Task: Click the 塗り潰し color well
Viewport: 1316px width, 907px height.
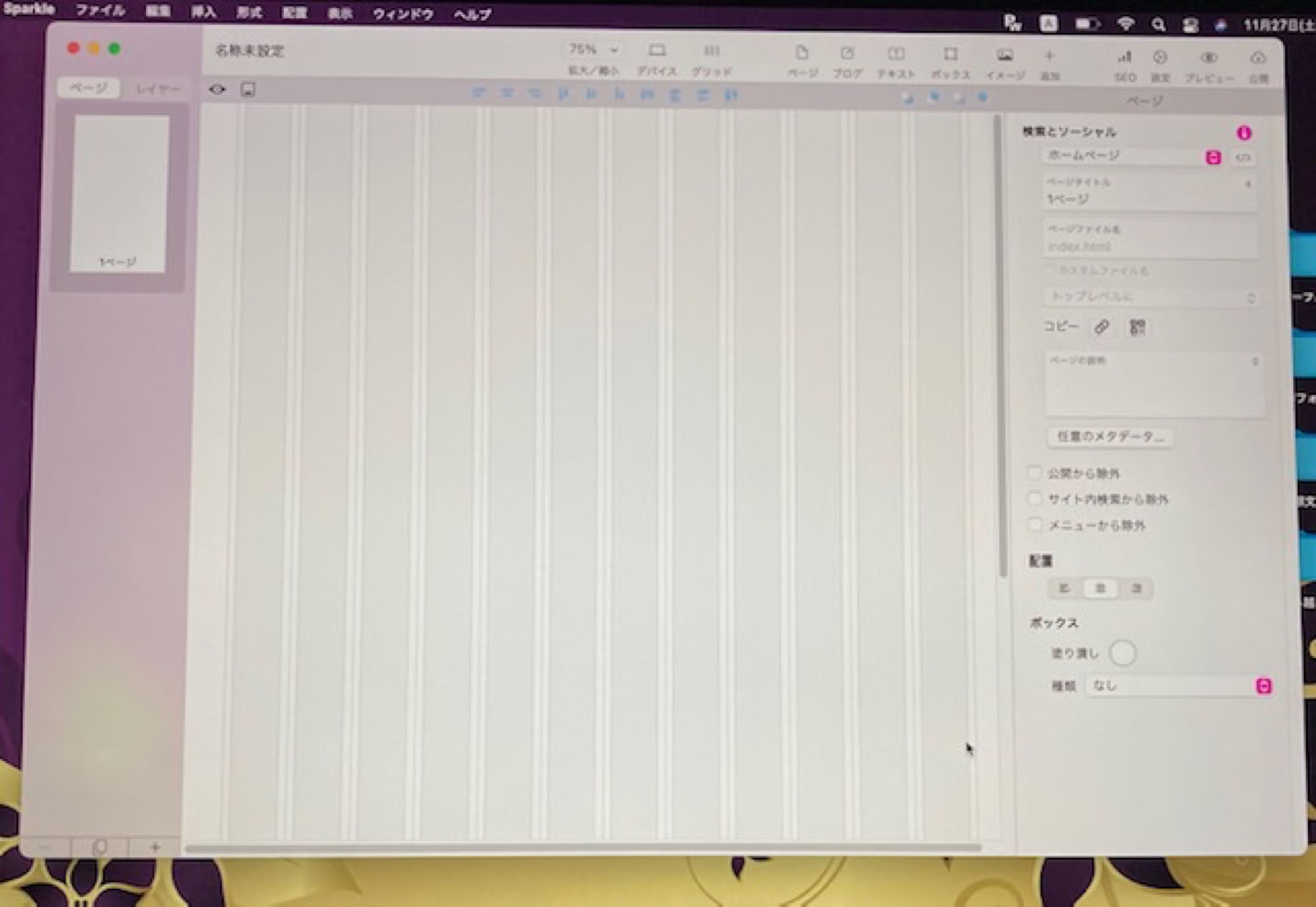Action: pyautogui.click(x=1123, y=653)
